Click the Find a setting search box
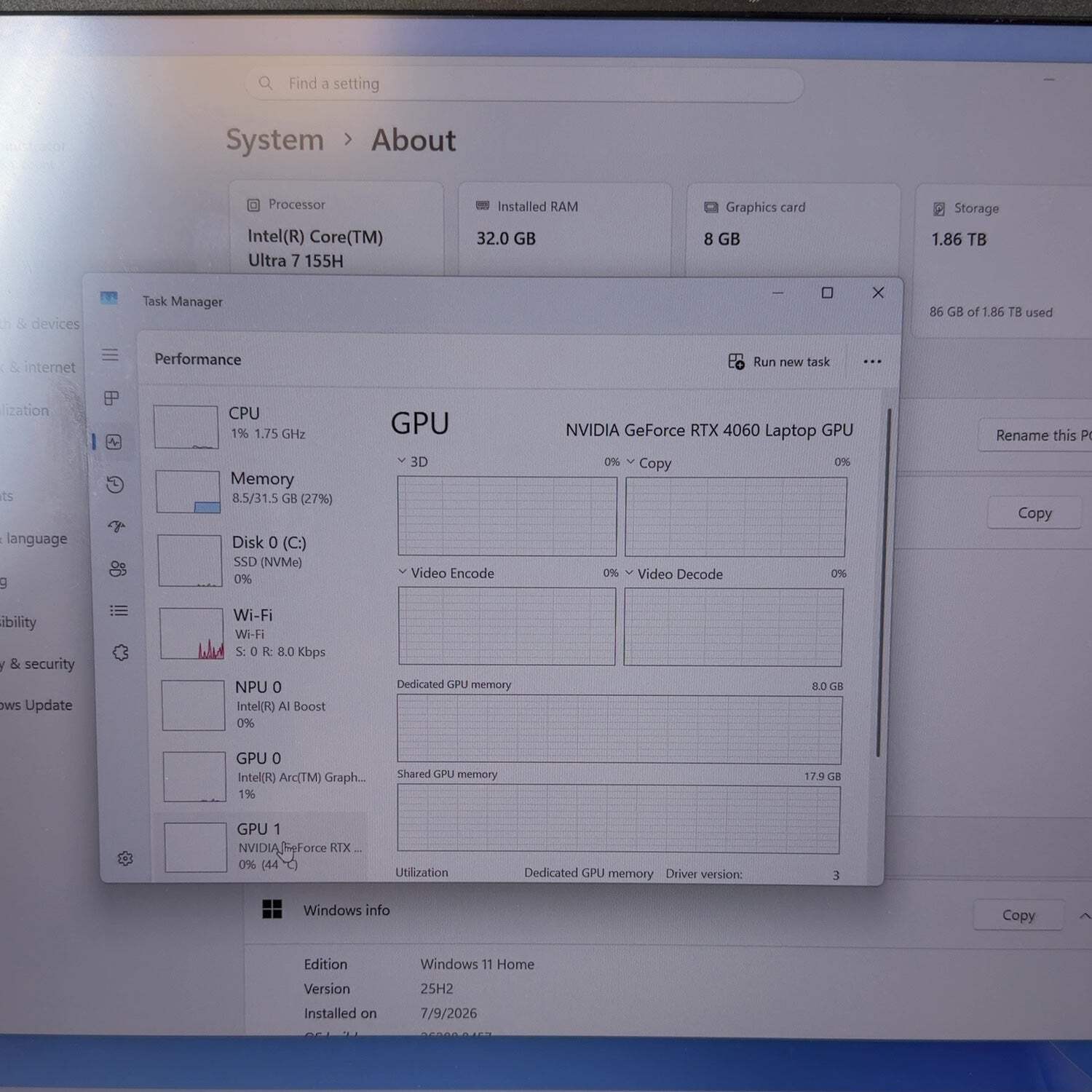 [524, 84]
